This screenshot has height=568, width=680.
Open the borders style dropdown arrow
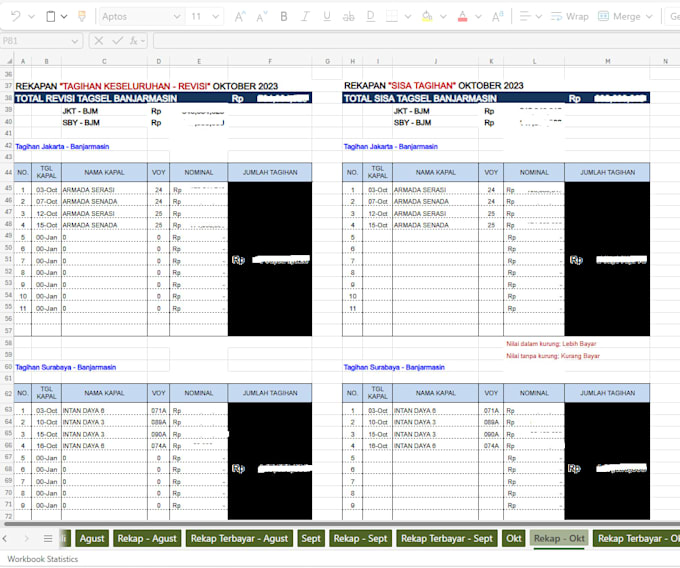[408, 17]
